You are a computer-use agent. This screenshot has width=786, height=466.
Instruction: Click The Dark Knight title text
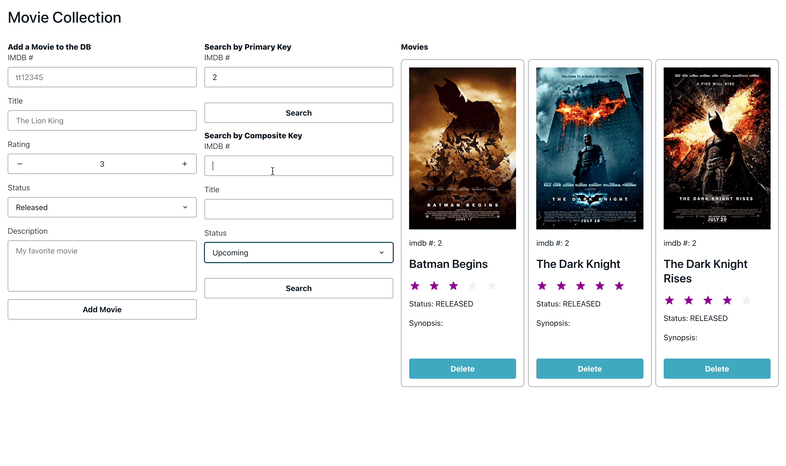pos(578,264)
